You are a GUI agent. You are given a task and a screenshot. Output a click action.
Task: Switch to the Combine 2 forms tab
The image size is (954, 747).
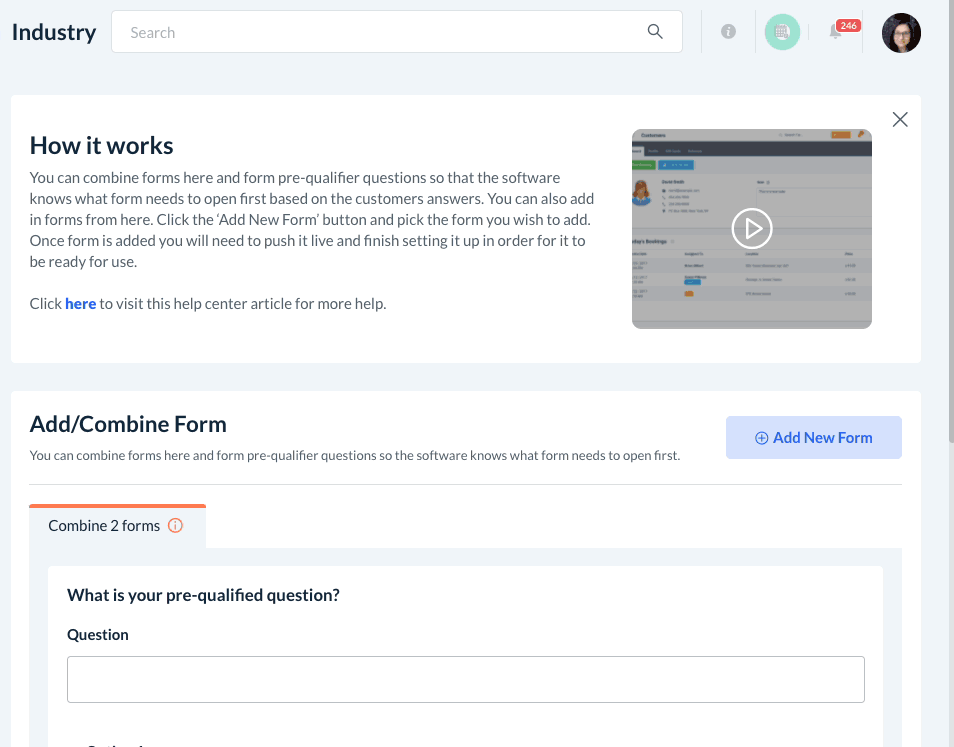[x=105, y=526]
